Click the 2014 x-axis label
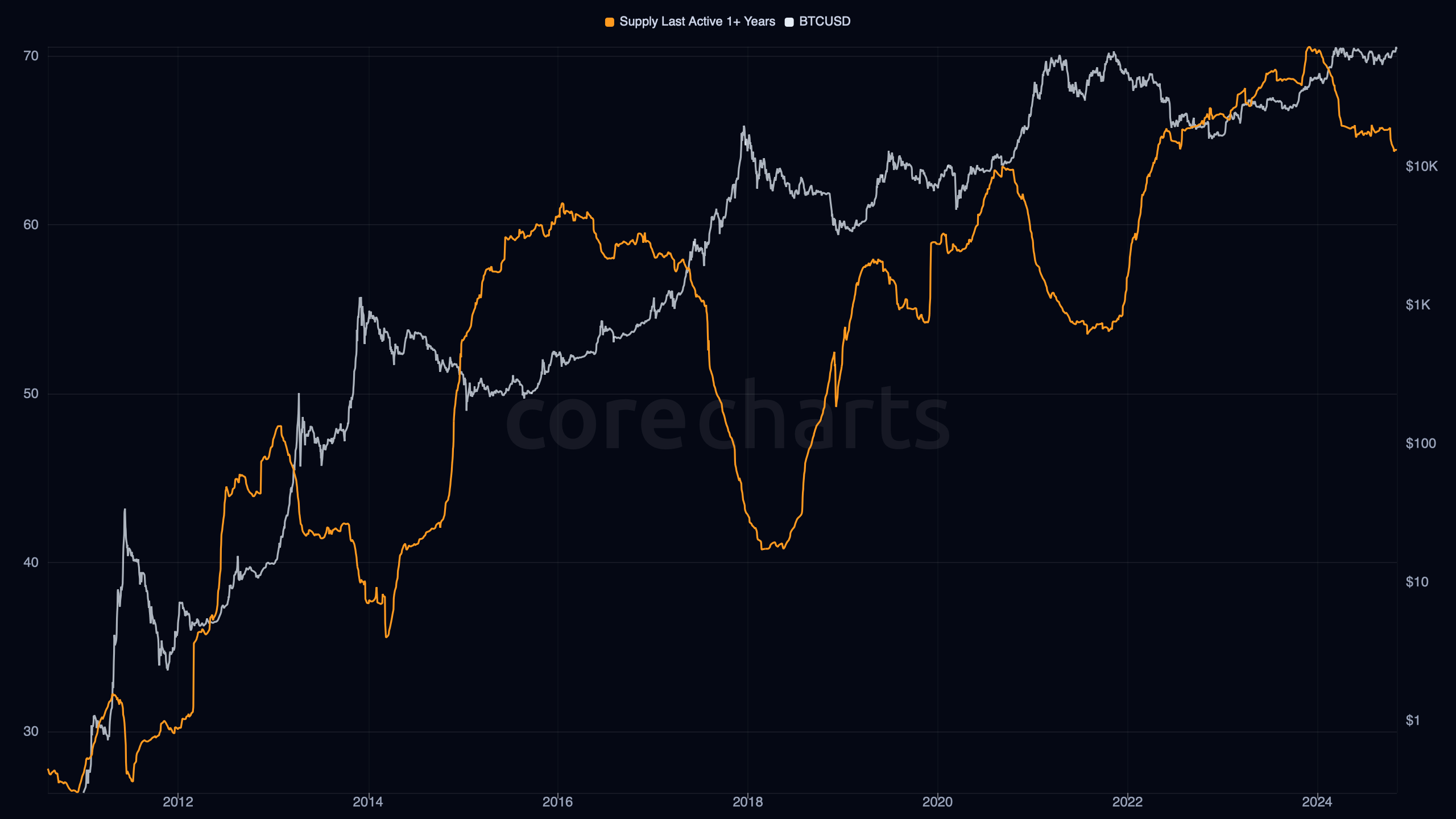The width and height of the screenshot is (1456, 819). pyautogui.click(x=368, y=802)
